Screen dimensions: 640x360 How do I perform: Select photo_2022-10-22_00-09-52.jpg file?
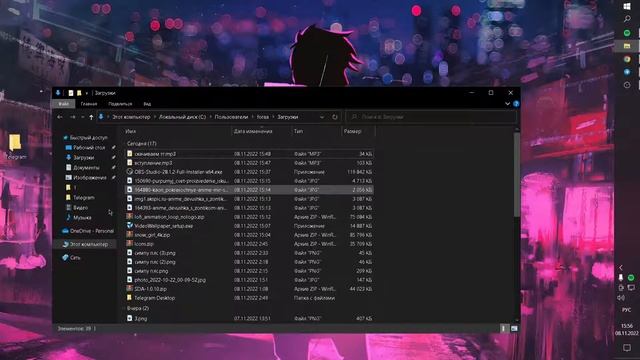coord(170,280)
